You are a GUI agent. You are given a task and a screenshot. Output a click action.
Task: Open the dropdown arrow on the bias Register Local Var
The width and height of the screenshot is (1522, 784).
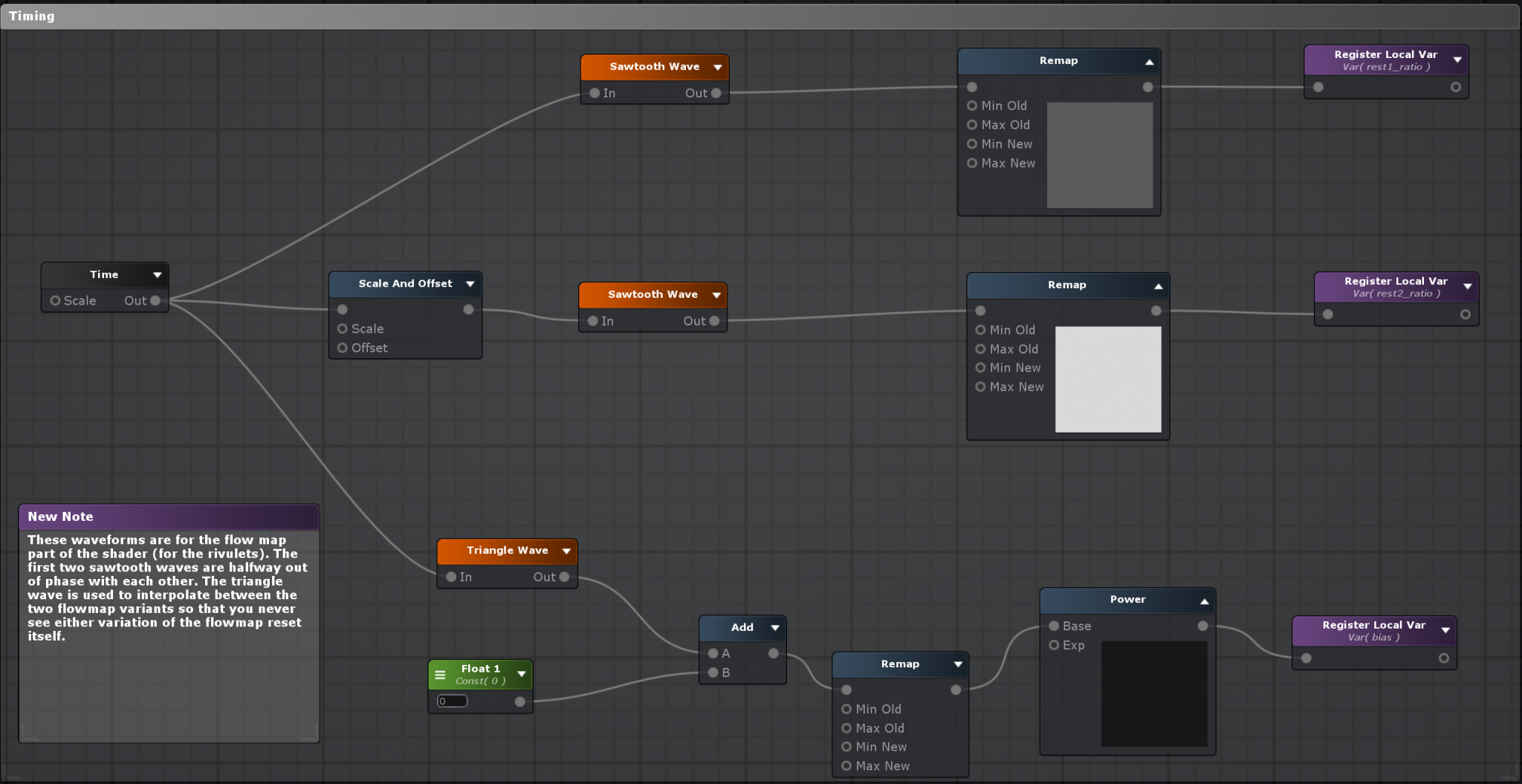pyautogui.click(x=1445, y=630)
